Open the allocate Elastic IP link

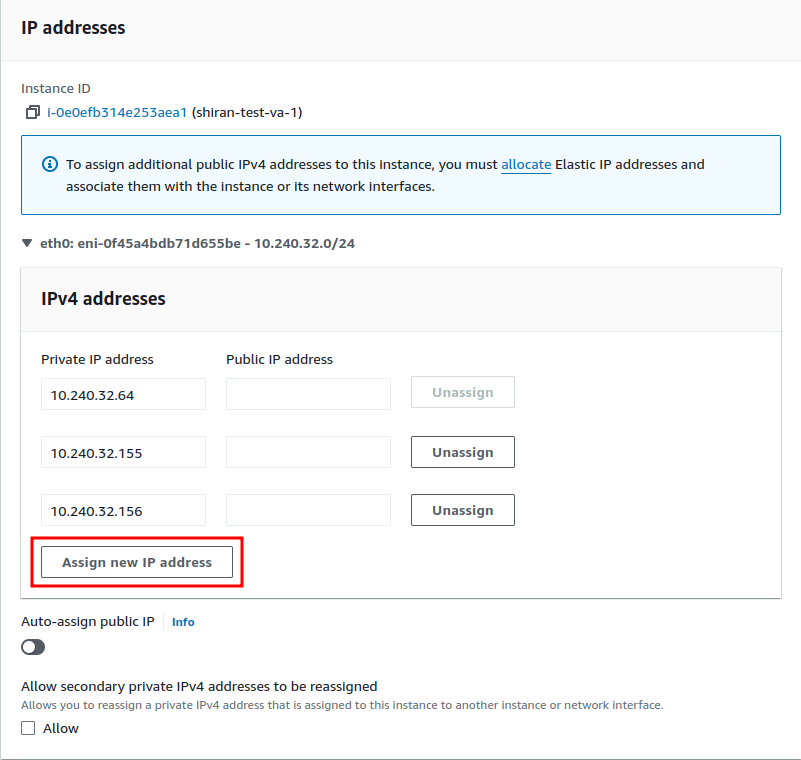coord(526,164)
